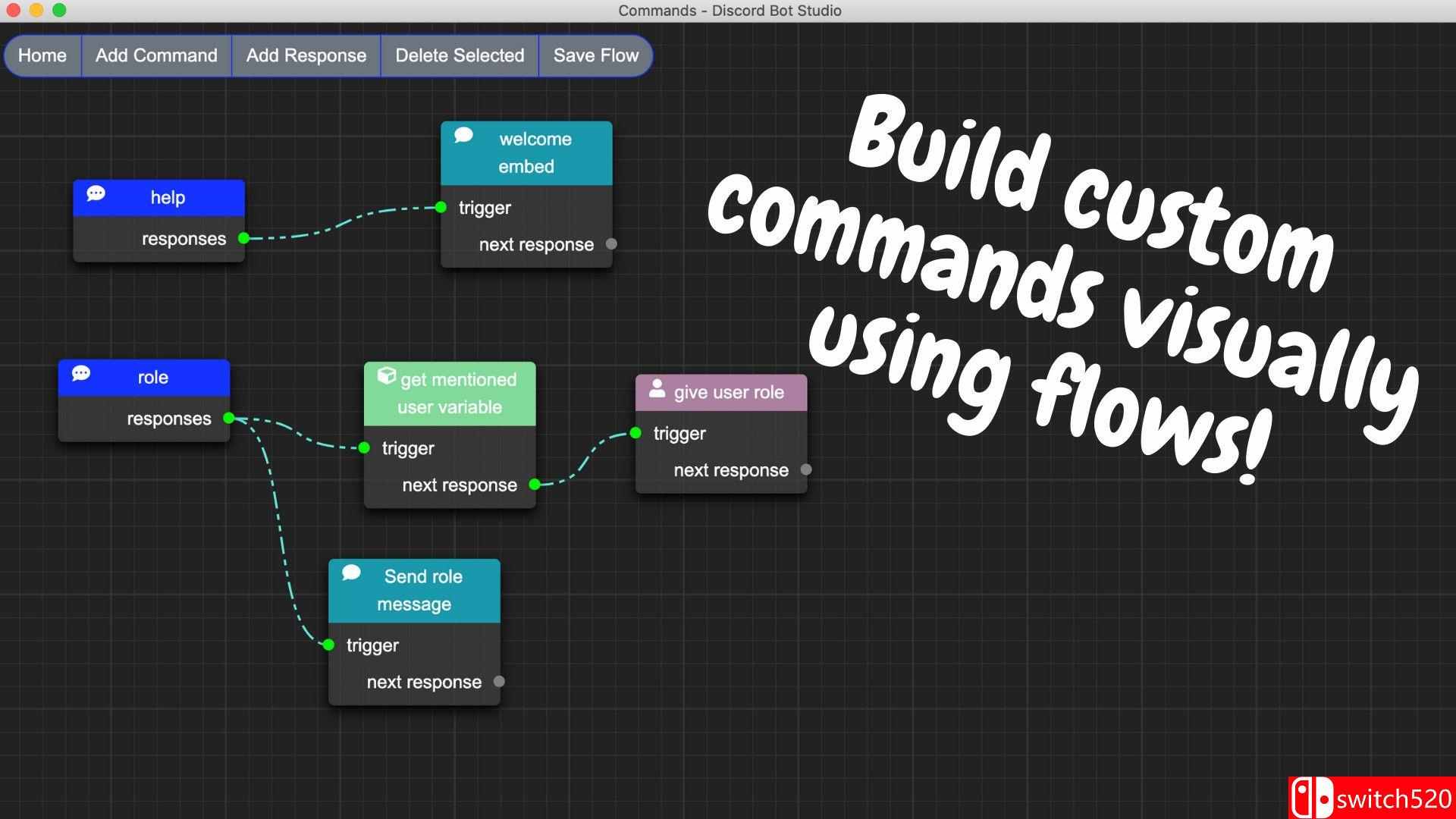Viewport: 1456px width, 819px height.
Task: Go to Home in the toolbar
Action: (42, 55)
